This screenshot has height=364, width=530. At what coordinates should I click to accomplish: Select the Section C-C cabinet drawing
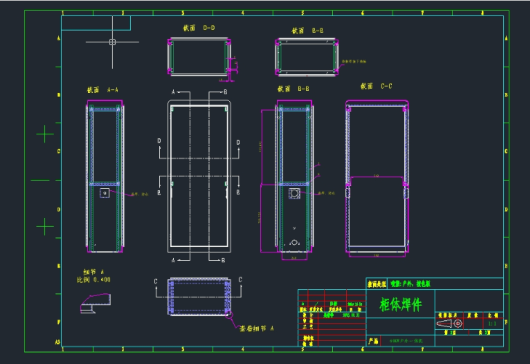[377, 176]
